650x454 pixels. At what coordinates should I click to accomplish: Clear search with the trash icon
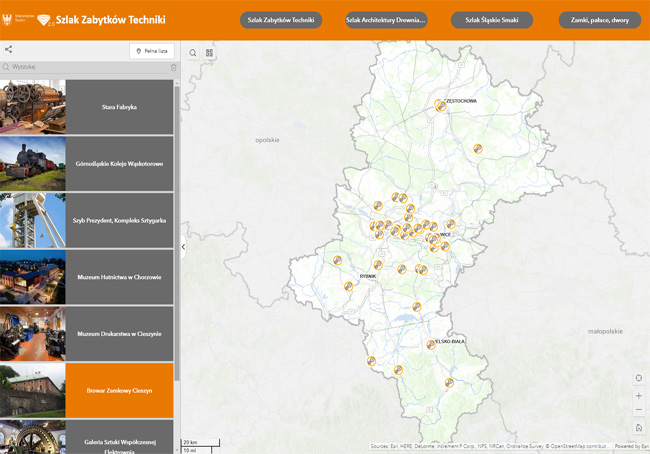pos(173,68)
